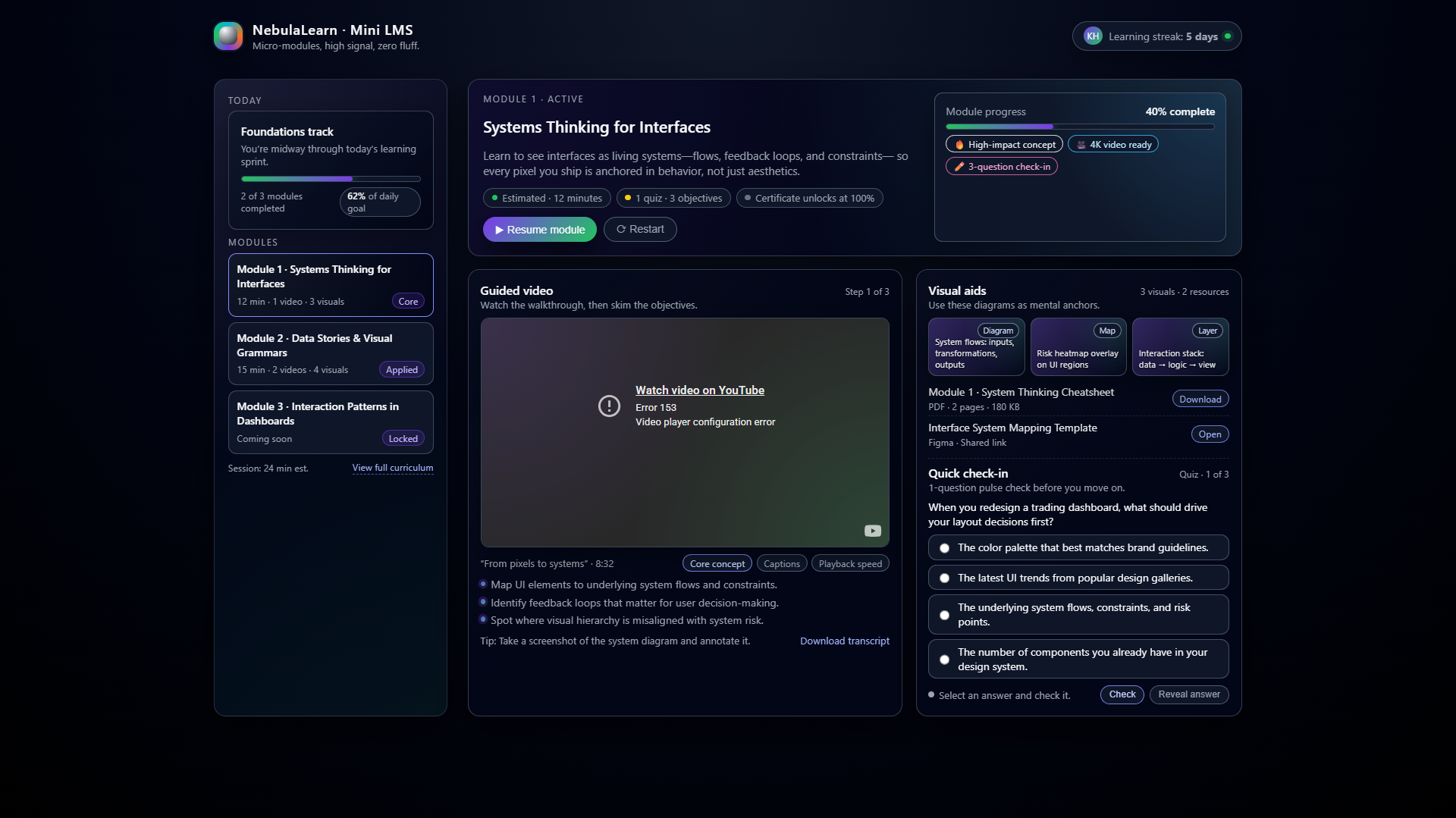Click the YouTube icon in the video player corner
This screenshot has height=818, width=1456.
tap(872, 531)
